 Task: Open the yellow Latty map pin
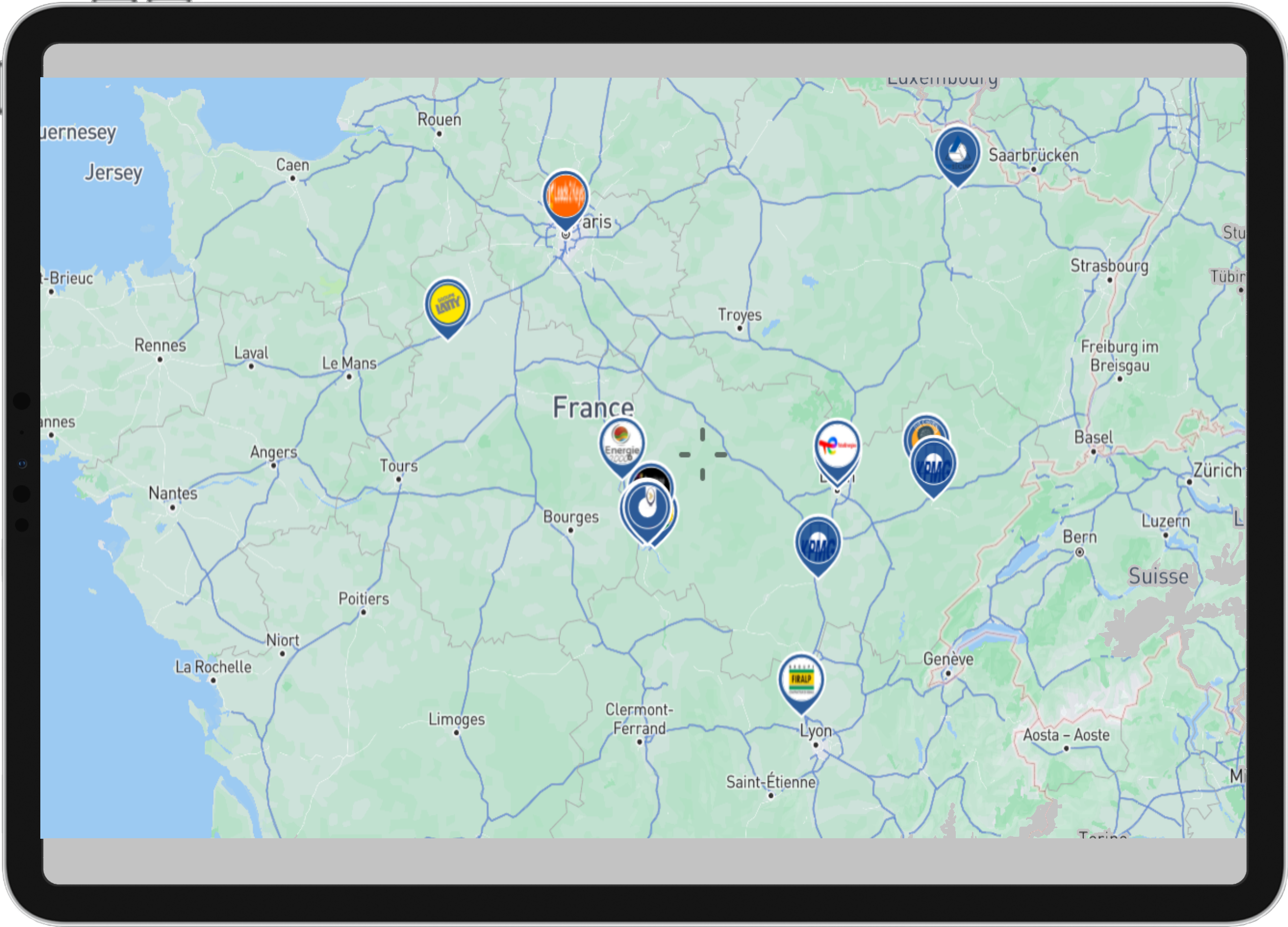tap(448, 304)
